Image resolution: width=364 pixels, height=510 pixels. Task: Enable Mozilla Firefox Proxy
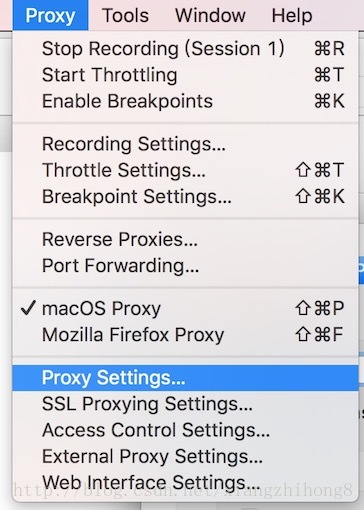(x=185, y=335)
